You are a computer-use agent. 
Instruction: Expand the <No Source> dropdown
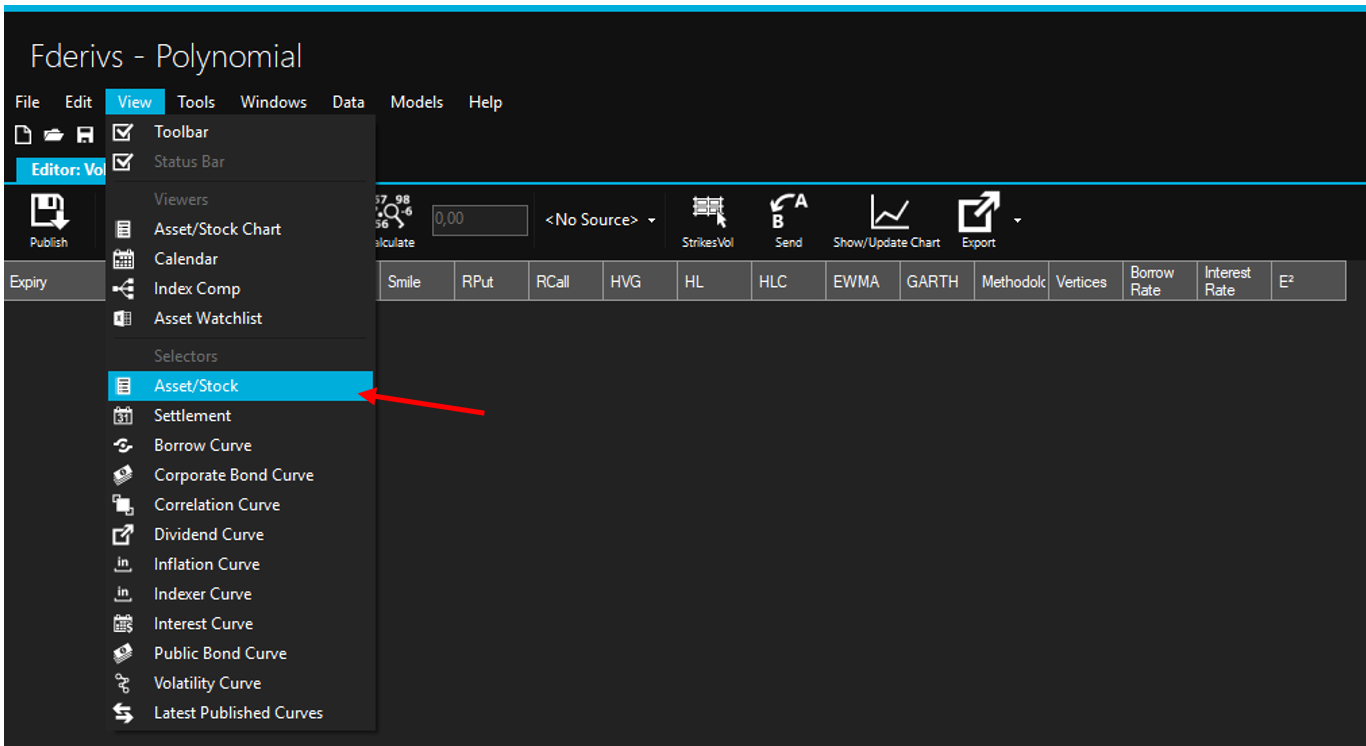click(x=600, y=220)
